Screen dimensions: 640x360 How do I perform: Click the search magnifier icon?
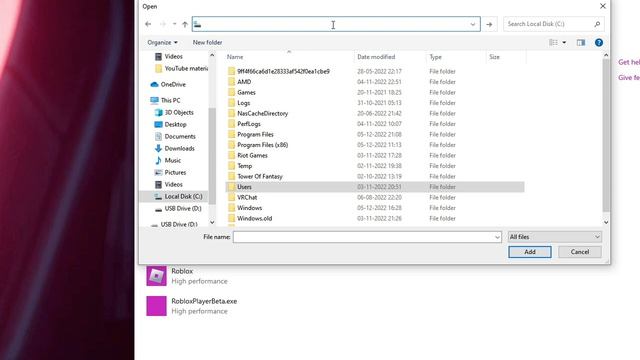pos(597,24)
